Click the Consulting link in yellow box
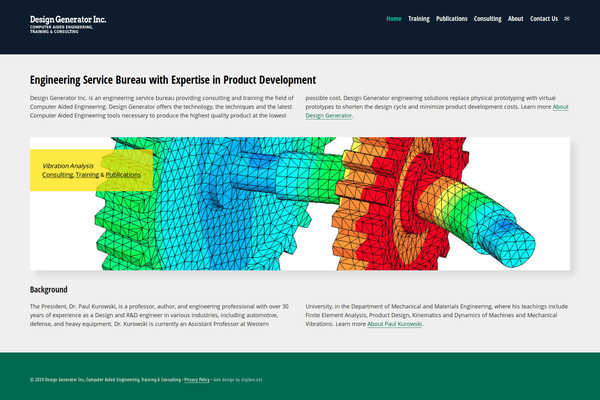The image size is (600, 400). coord(57,175)
